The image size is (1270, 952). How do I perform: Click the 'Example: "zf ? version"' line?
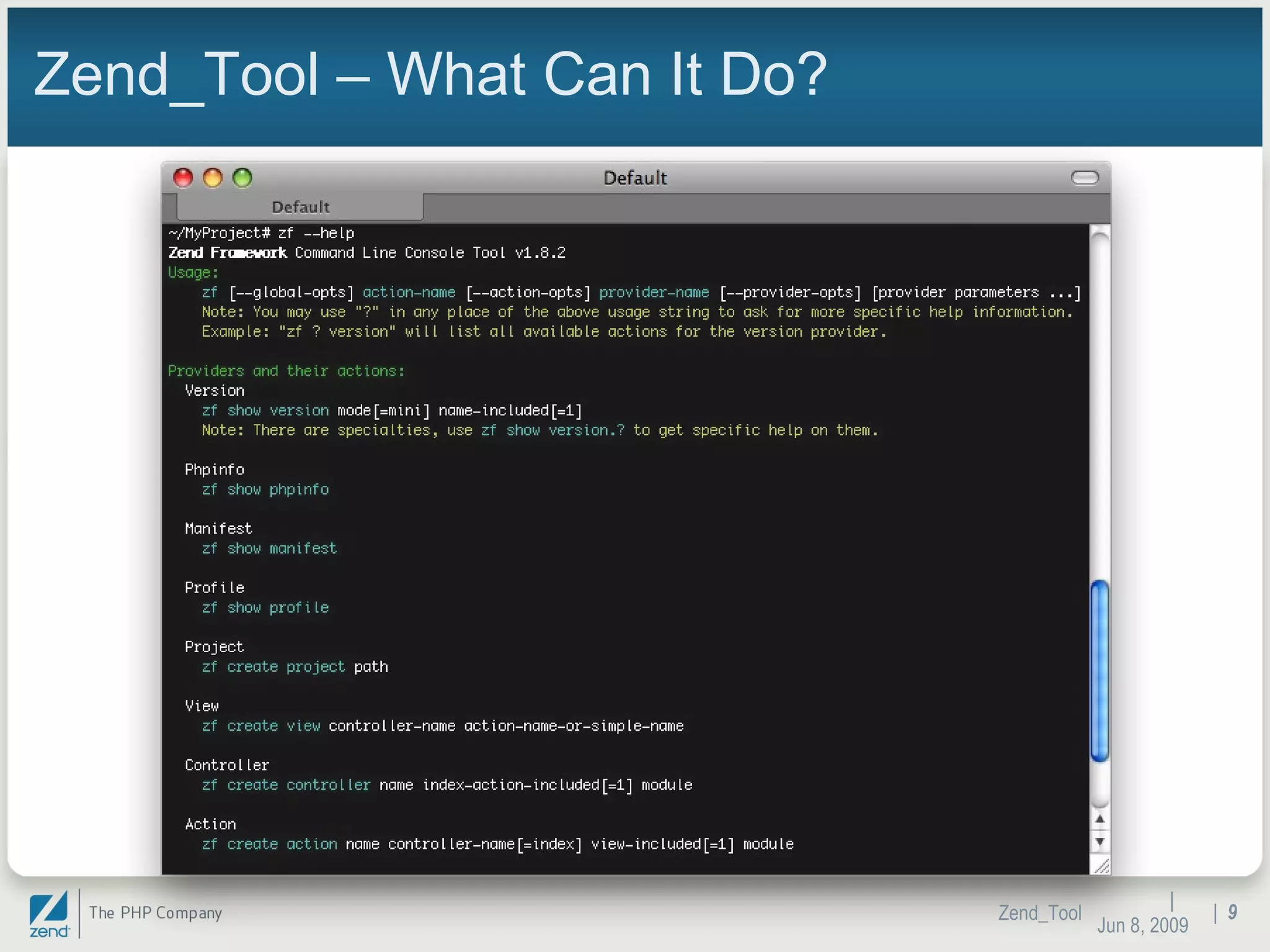544,332
